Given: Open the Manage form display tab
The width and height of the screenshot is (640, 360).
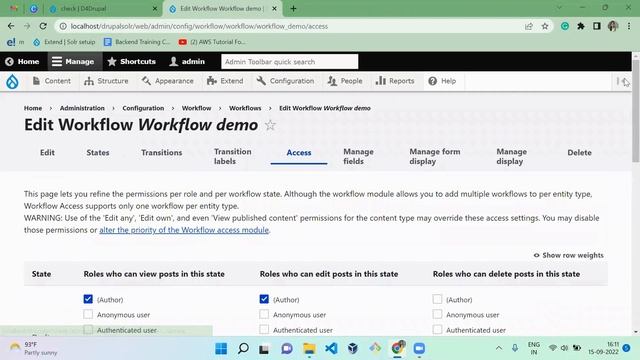Looking at the screenshot, I should pyautogui.click(x=435, y=156).
